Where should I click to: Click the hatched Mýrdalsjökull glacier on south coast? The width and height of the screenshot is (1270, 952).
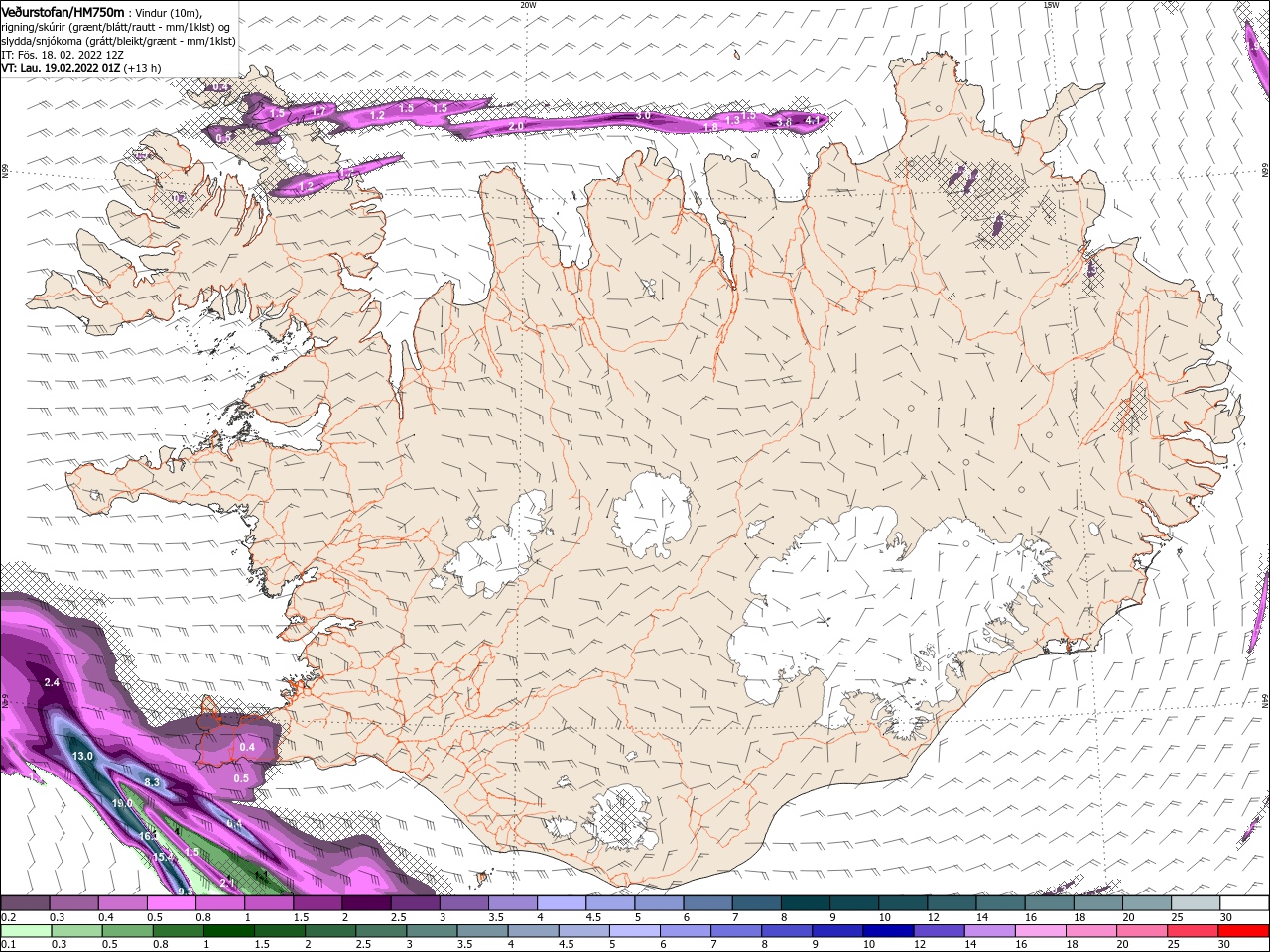620,819
